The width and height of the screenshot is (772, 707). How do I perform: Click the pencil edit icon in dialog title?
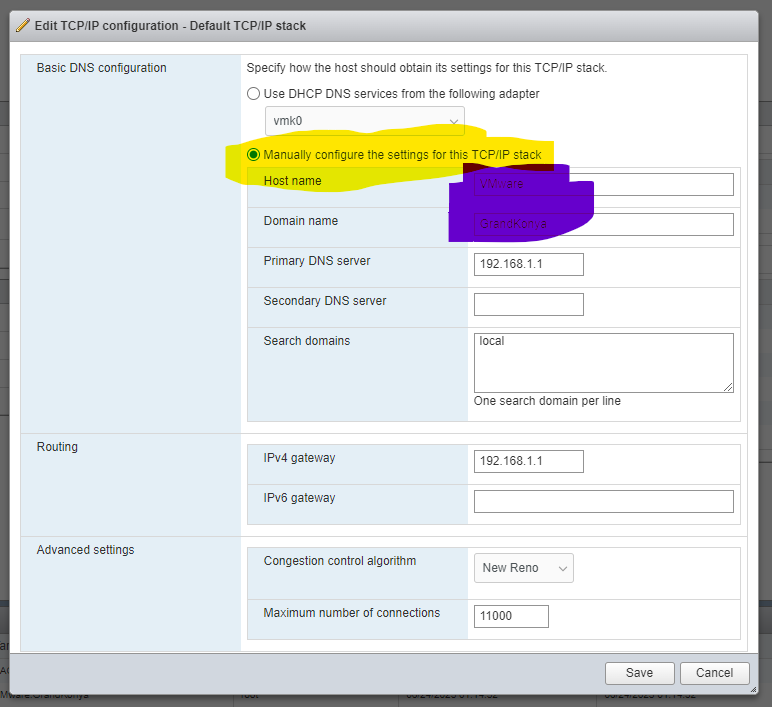[x=22, y=25]
